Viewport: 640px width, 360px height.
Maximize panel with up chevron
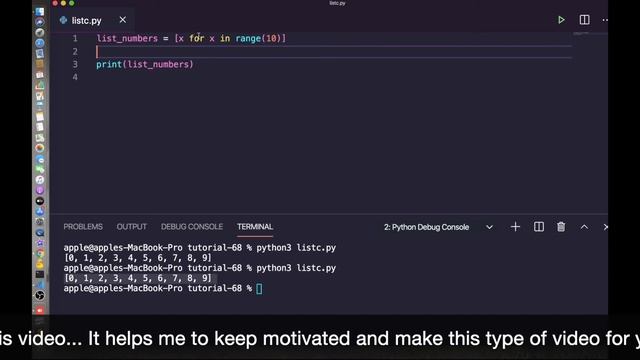(584, 227)
